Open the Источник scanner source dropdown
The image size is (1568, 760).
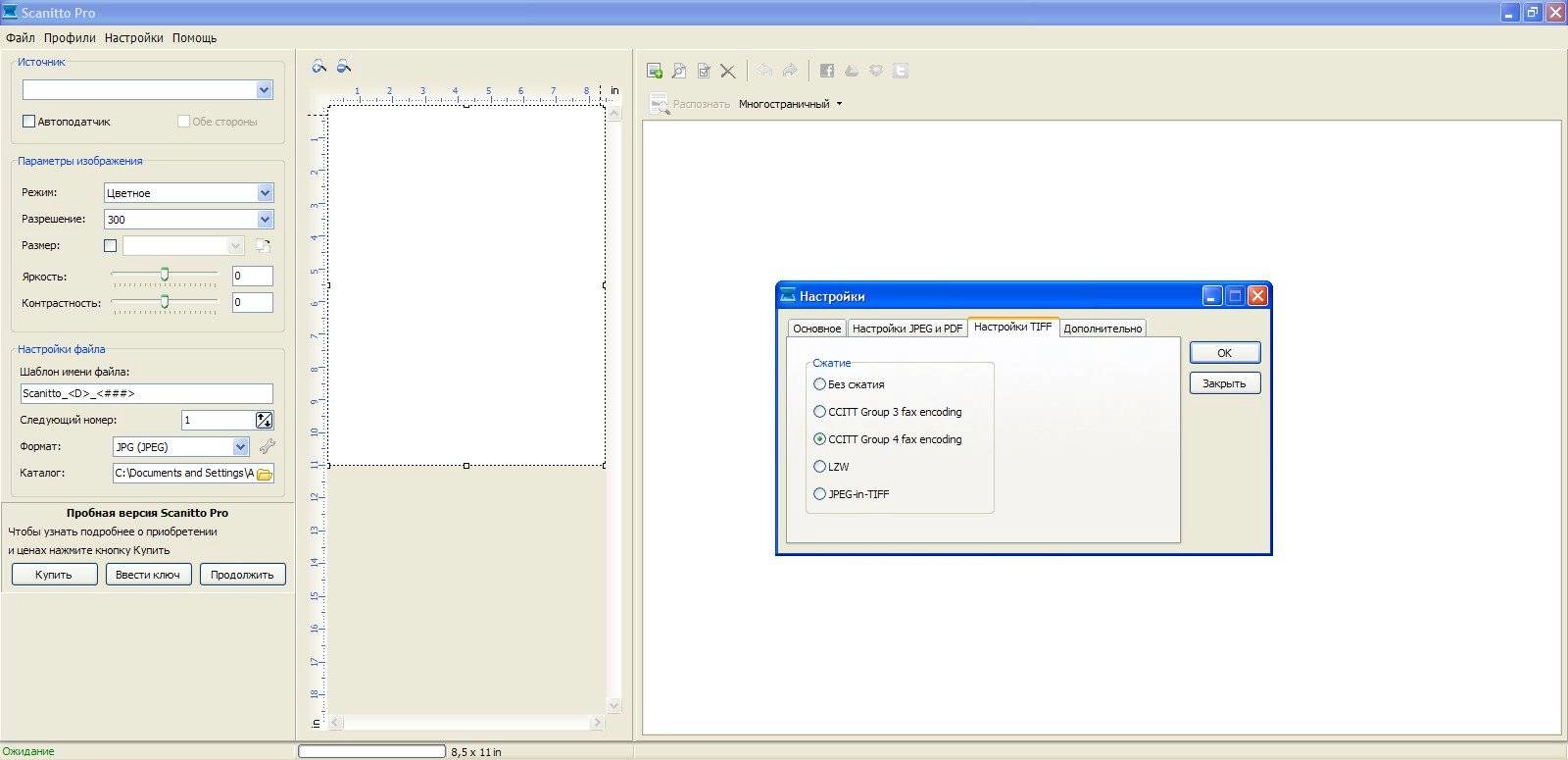point(264,90)
